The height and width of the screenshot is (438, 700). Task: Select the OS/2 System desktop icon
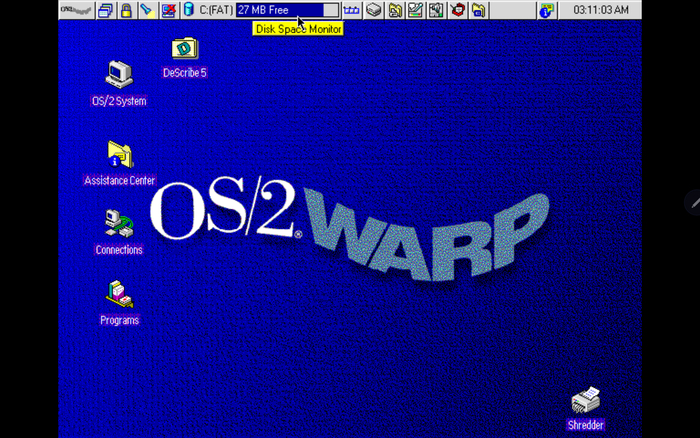(x=119, y=74)
